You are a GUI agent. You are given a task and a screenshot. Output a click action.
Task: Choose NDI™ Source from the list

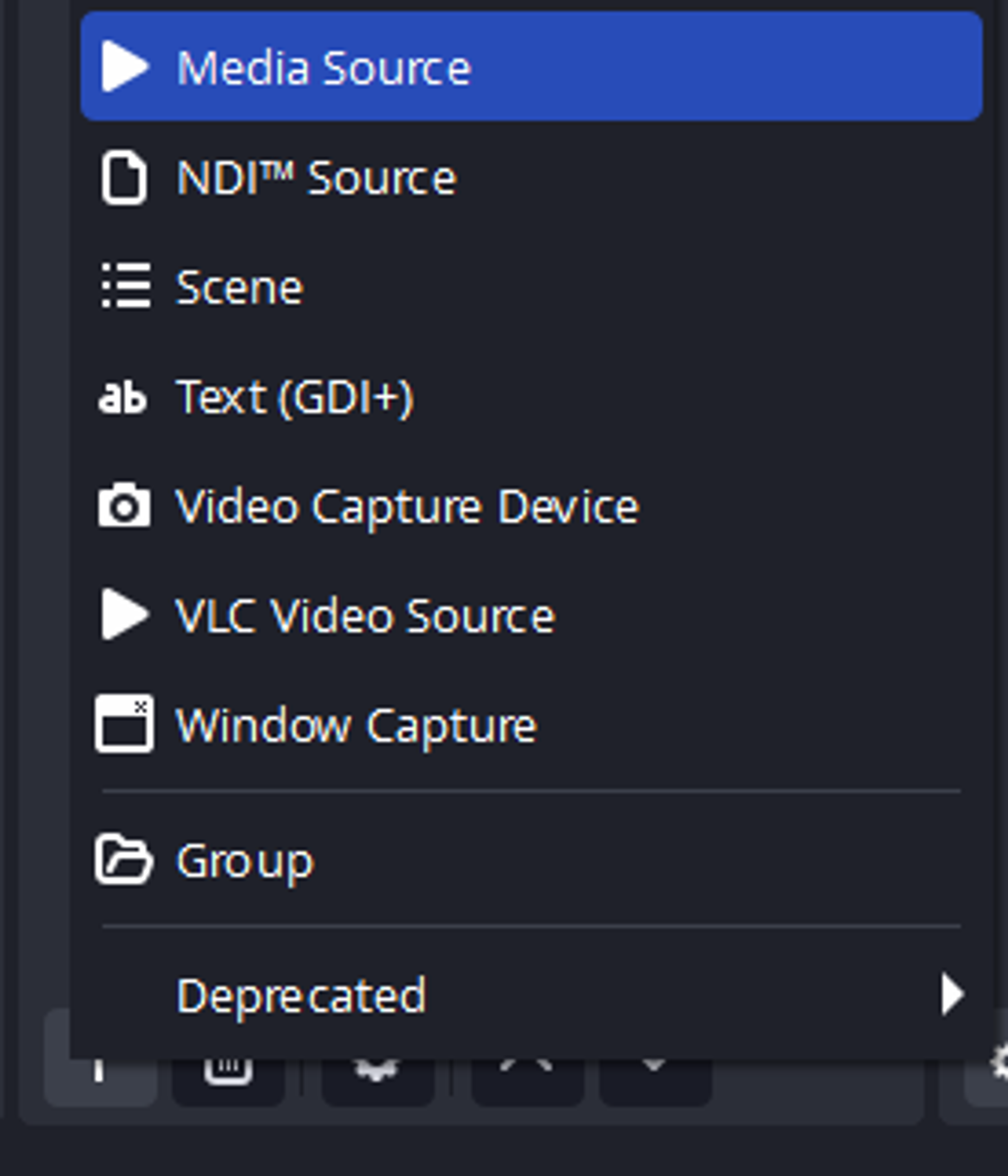pyautogui.click(x=531, y=176)
